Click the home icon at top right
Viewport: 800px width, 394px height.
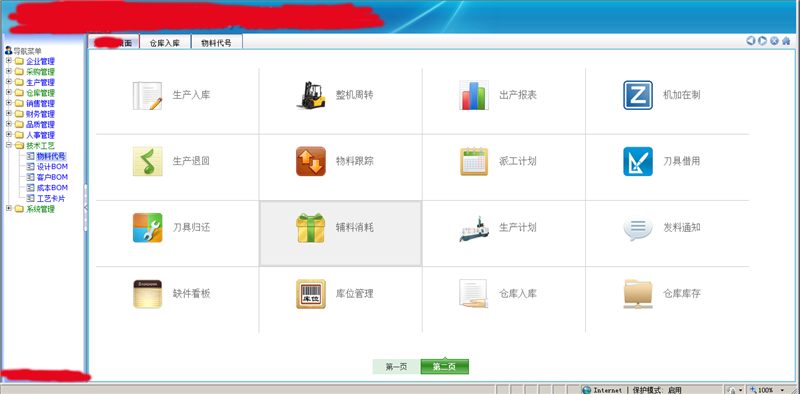click(786, 41)
